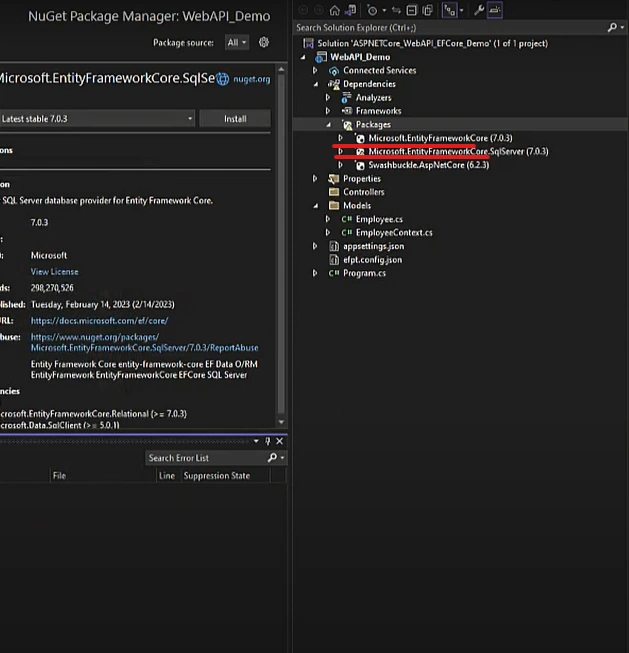This screenshot has width=629, height=653.
Task: Click the Dependencies folder icon
Action: [x=334, y=85]
